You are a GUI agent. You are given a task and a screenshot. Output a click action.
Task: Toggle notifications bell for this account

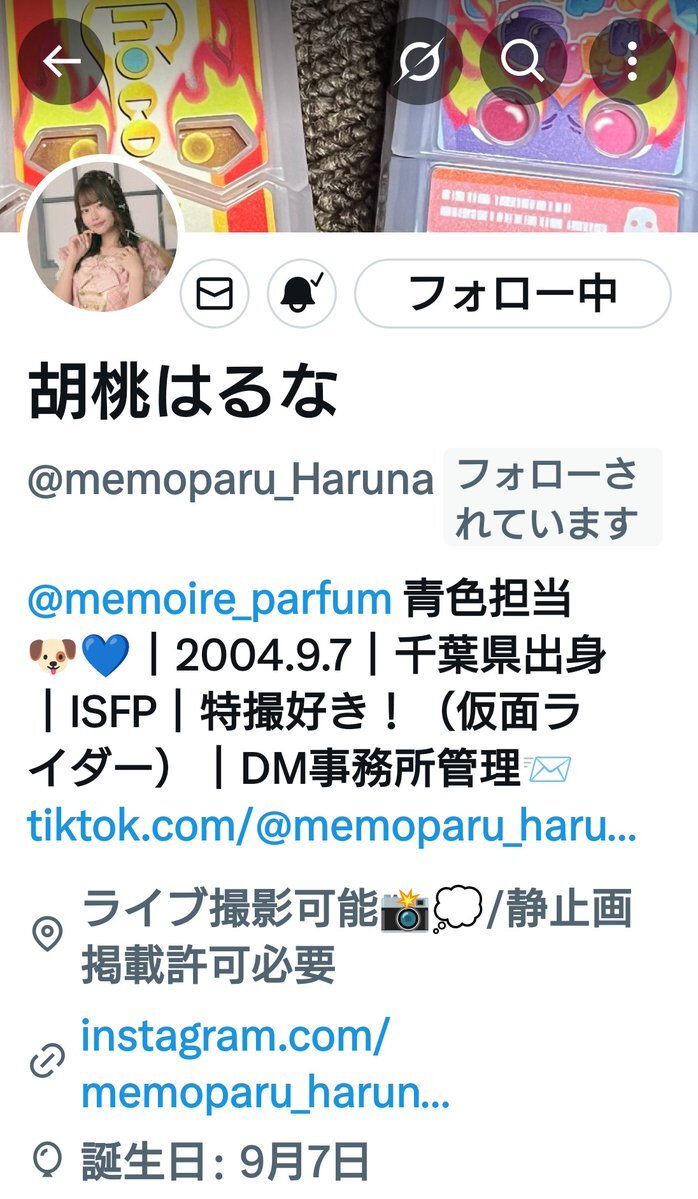(x=302, y=294)
